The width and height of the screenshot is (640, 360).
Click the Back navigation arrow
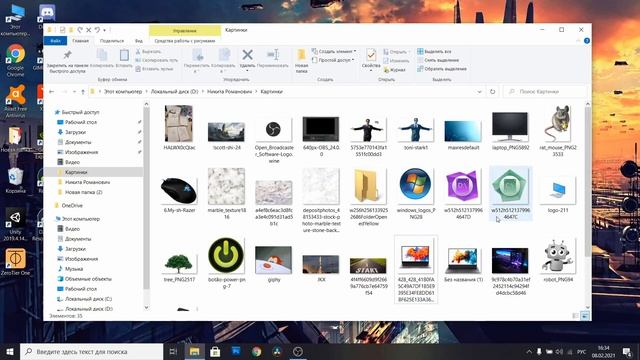pos(51,92)
